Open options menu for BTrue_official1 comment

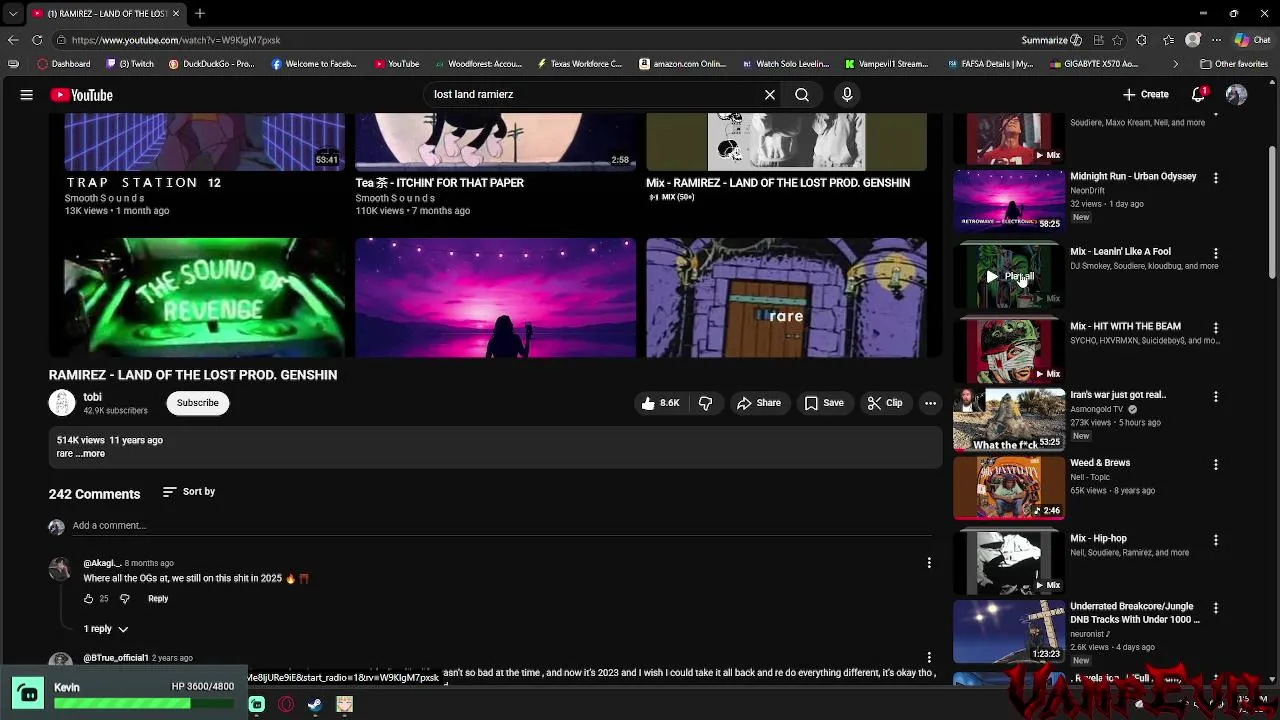(x=929, y=657)
